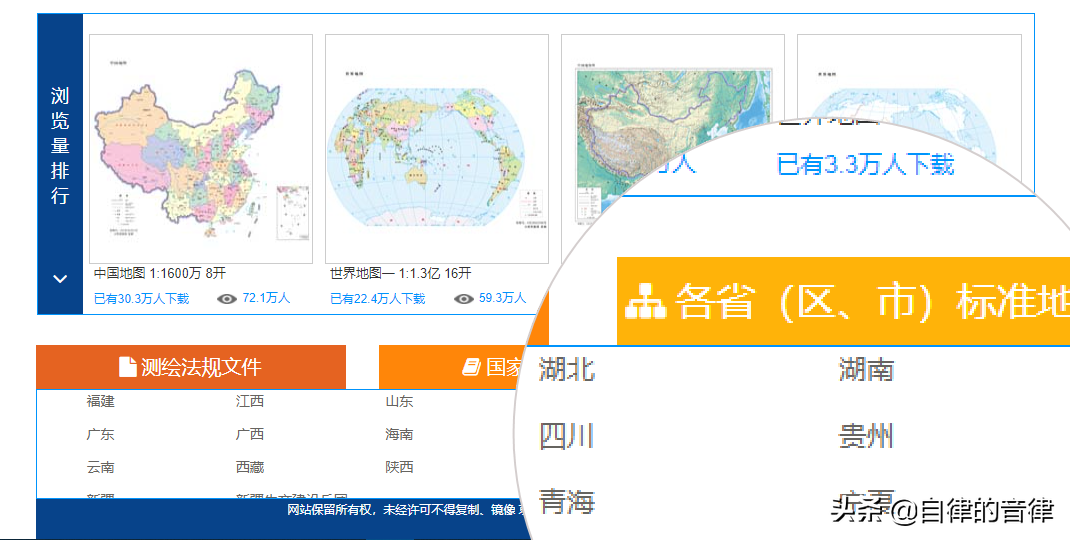1070x540 pixels.
Task: Select 西藏 region link
Action: coord(250,467)
